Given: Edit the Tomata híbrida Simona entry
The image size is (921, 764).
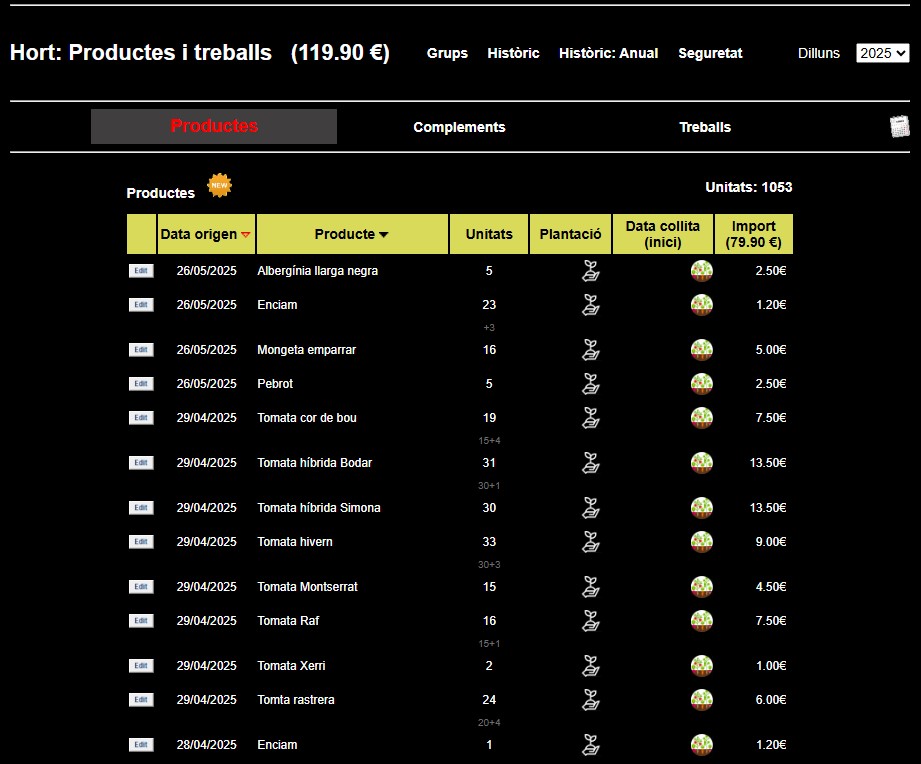Looking at the screenshot, I should click(x=141, y=508).
